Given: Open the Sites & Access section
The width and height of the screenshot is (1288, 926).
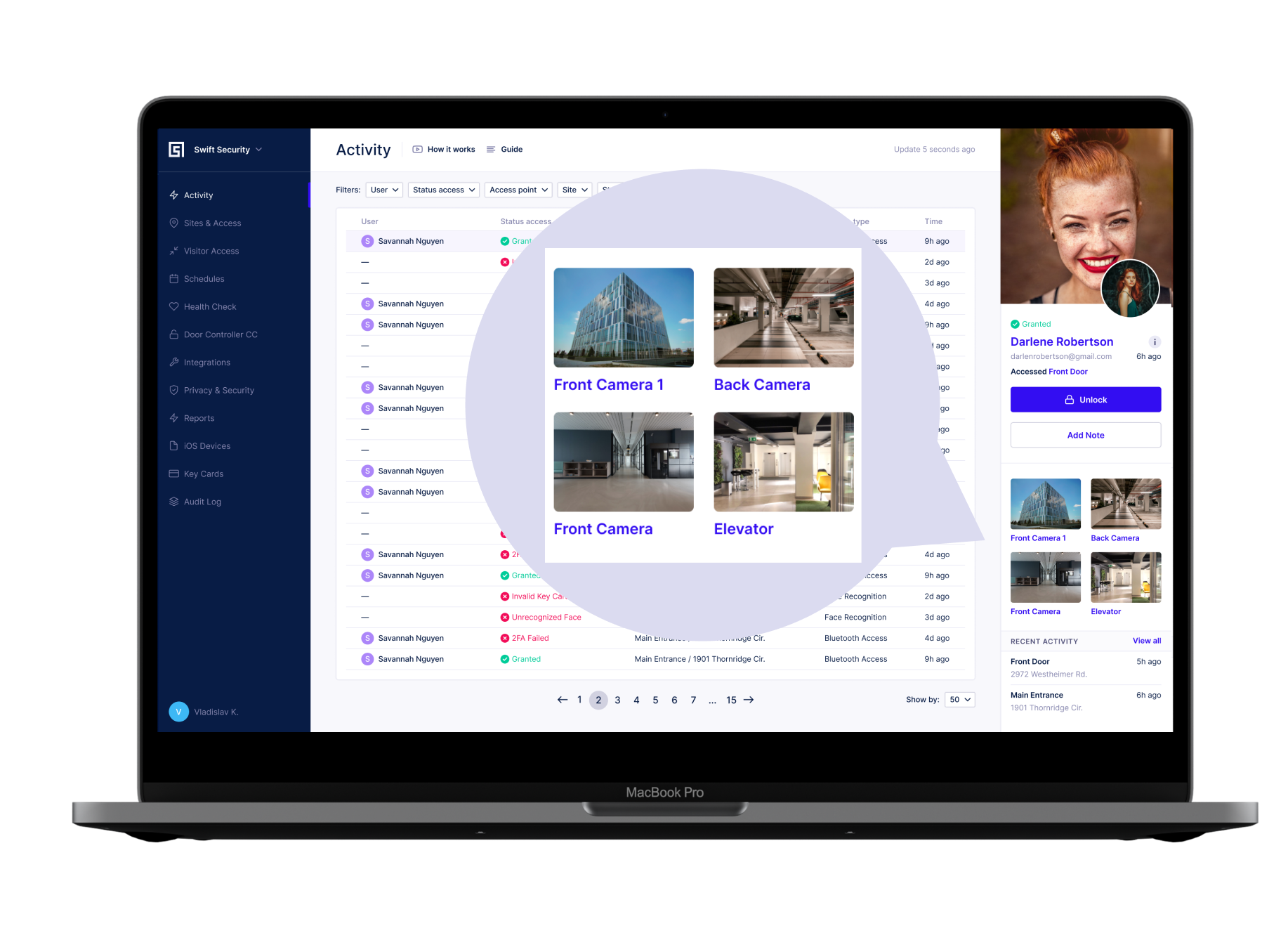Looking at the screenshot, I should [x=212, y=223].
